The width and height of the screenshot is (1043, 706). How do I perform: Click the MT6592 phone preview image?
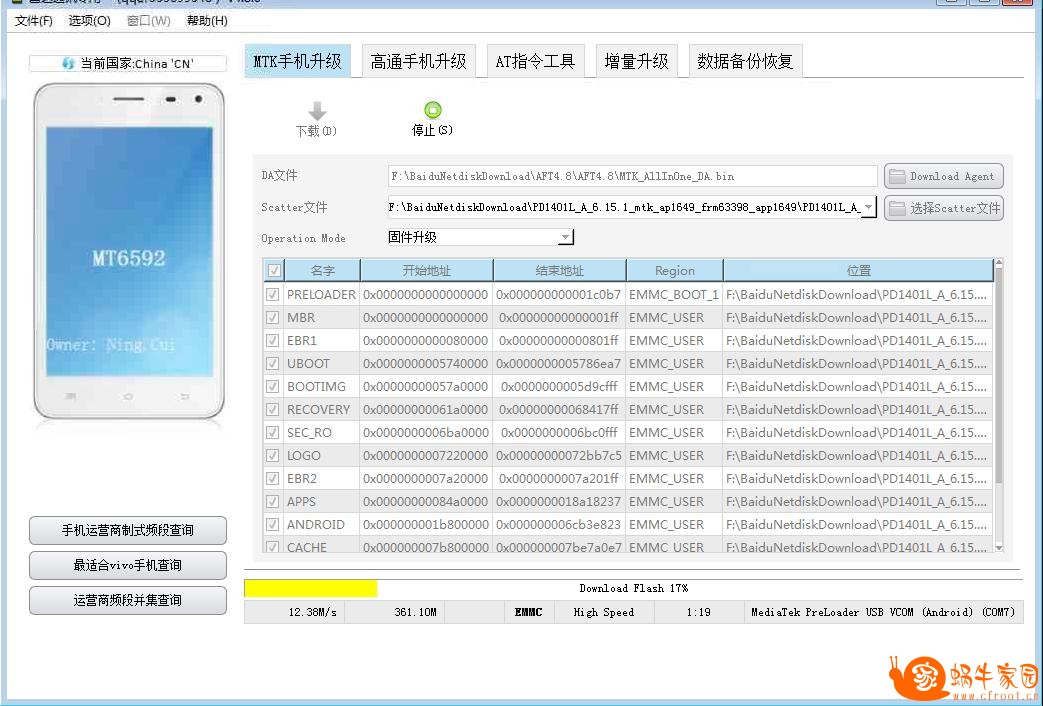tap(129, 251)
